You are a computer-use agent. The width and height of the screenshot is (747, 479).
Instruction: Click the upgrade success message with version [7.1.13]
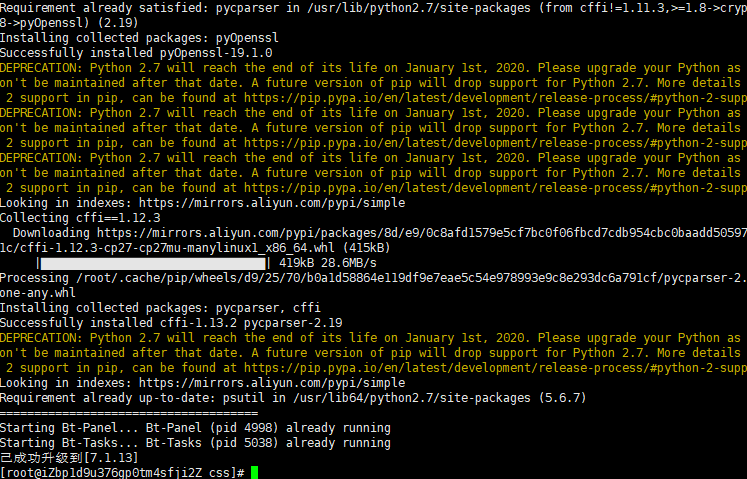69,458
